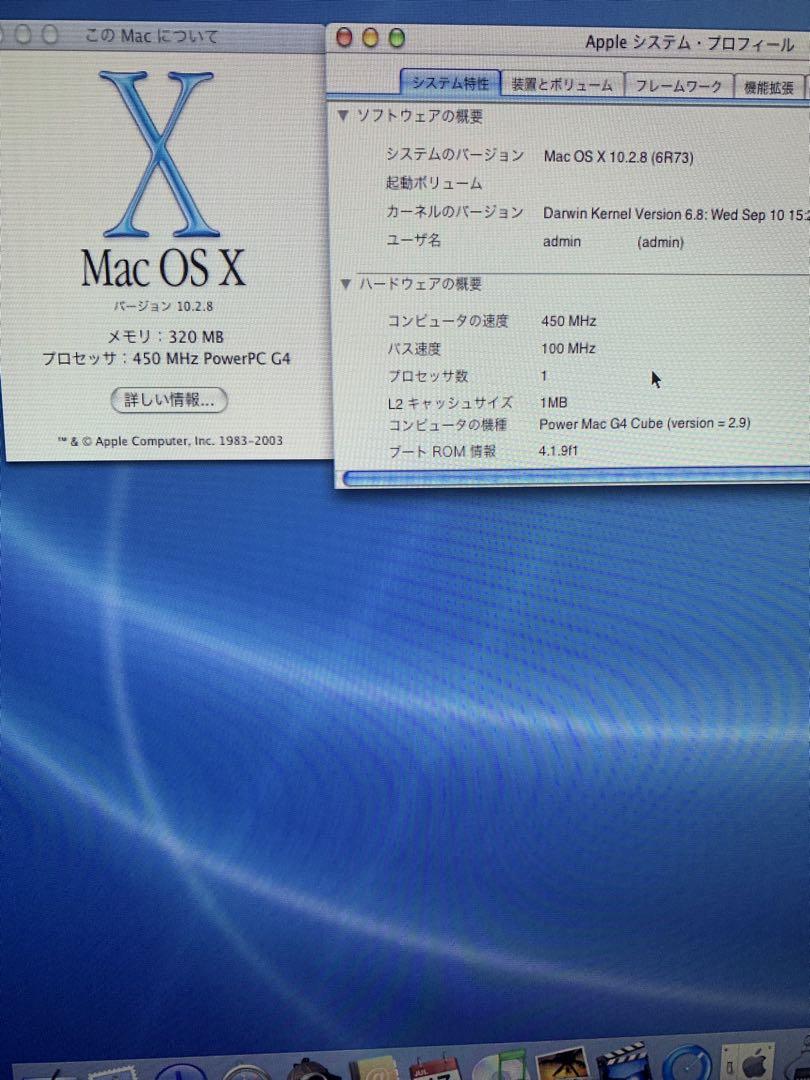Close the Apple システム・プロフィール window
810x1080 pixels.
(x=344, y=37)
